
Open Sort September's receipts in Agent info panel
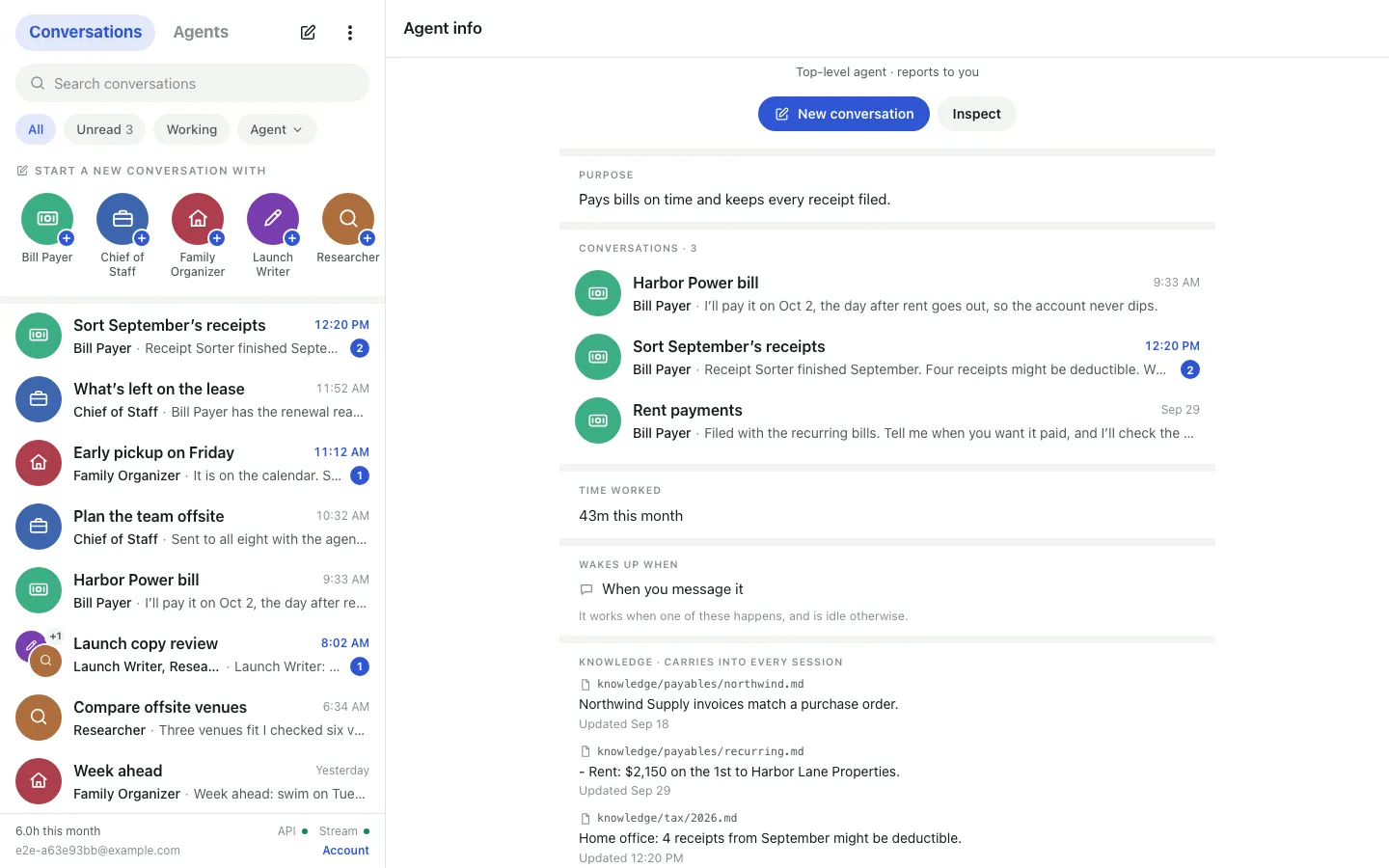click(x=887, y=357)
